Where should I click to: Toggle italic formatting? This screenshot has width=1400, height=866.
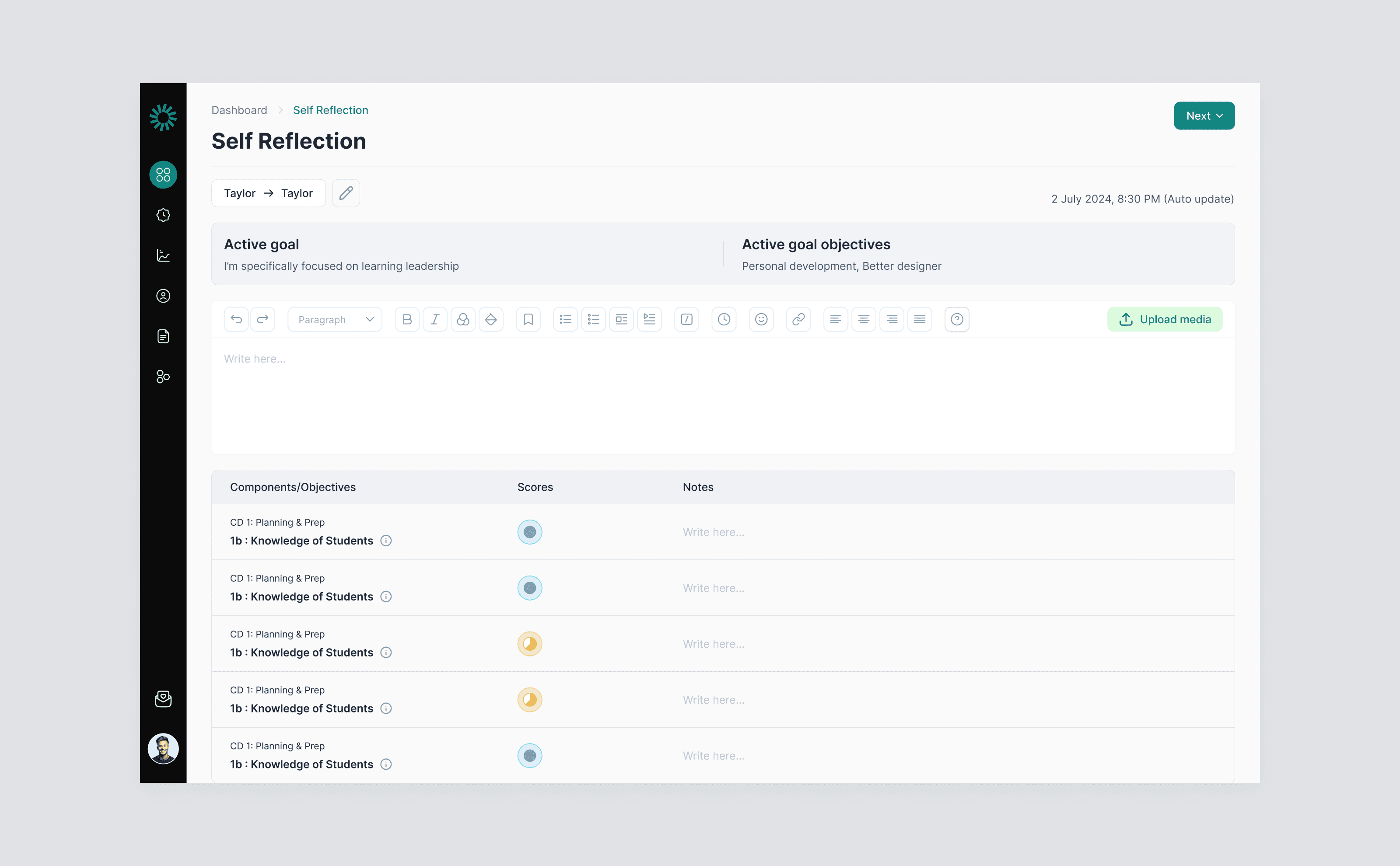pos(435,319)
